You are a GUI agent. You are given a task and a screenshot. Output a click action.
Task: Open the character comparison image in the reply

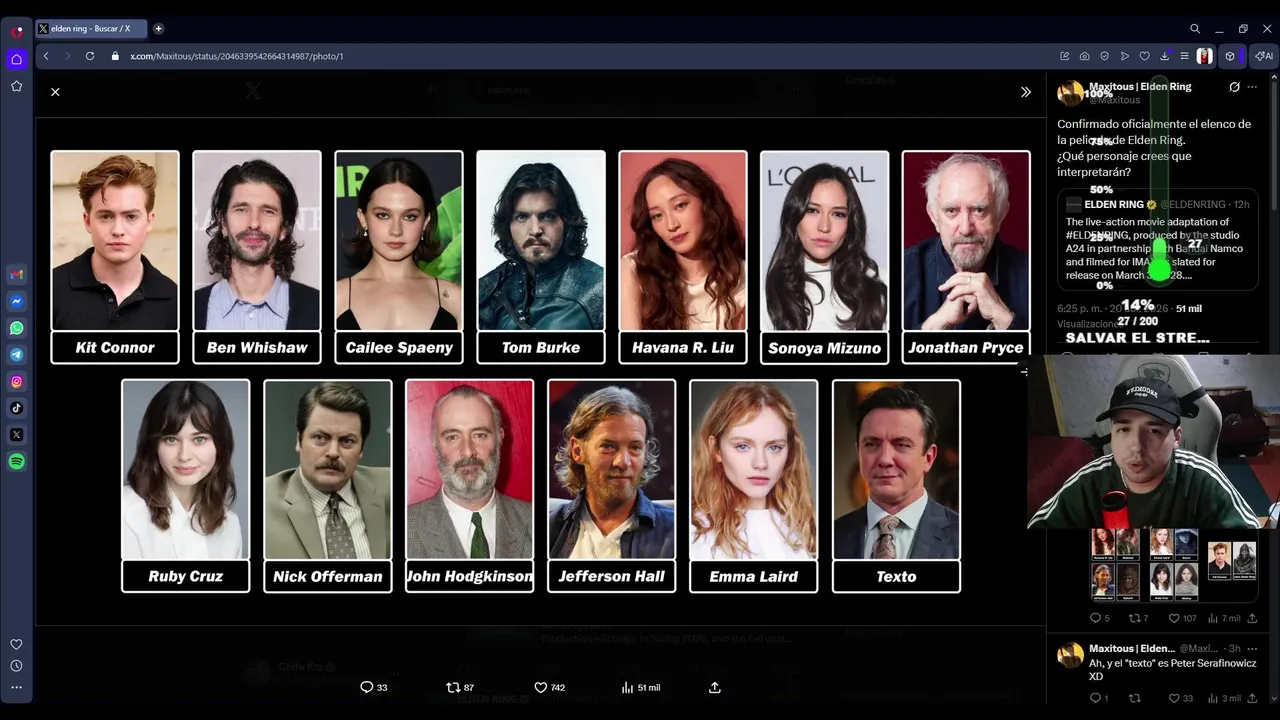(1173, 564)
